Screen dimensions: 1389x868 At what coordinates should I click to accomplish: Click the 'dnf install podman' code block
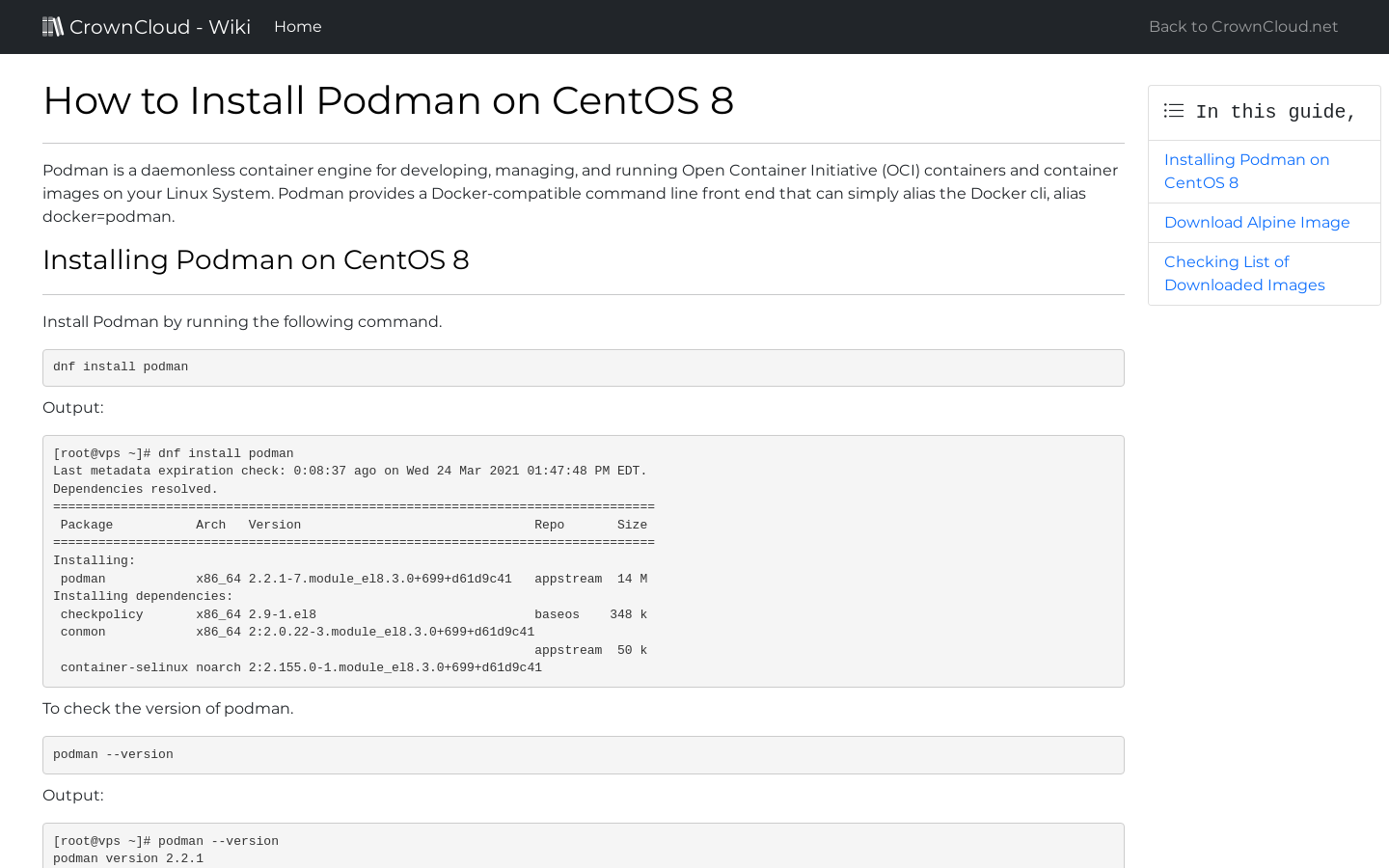[x=583, y=367]
